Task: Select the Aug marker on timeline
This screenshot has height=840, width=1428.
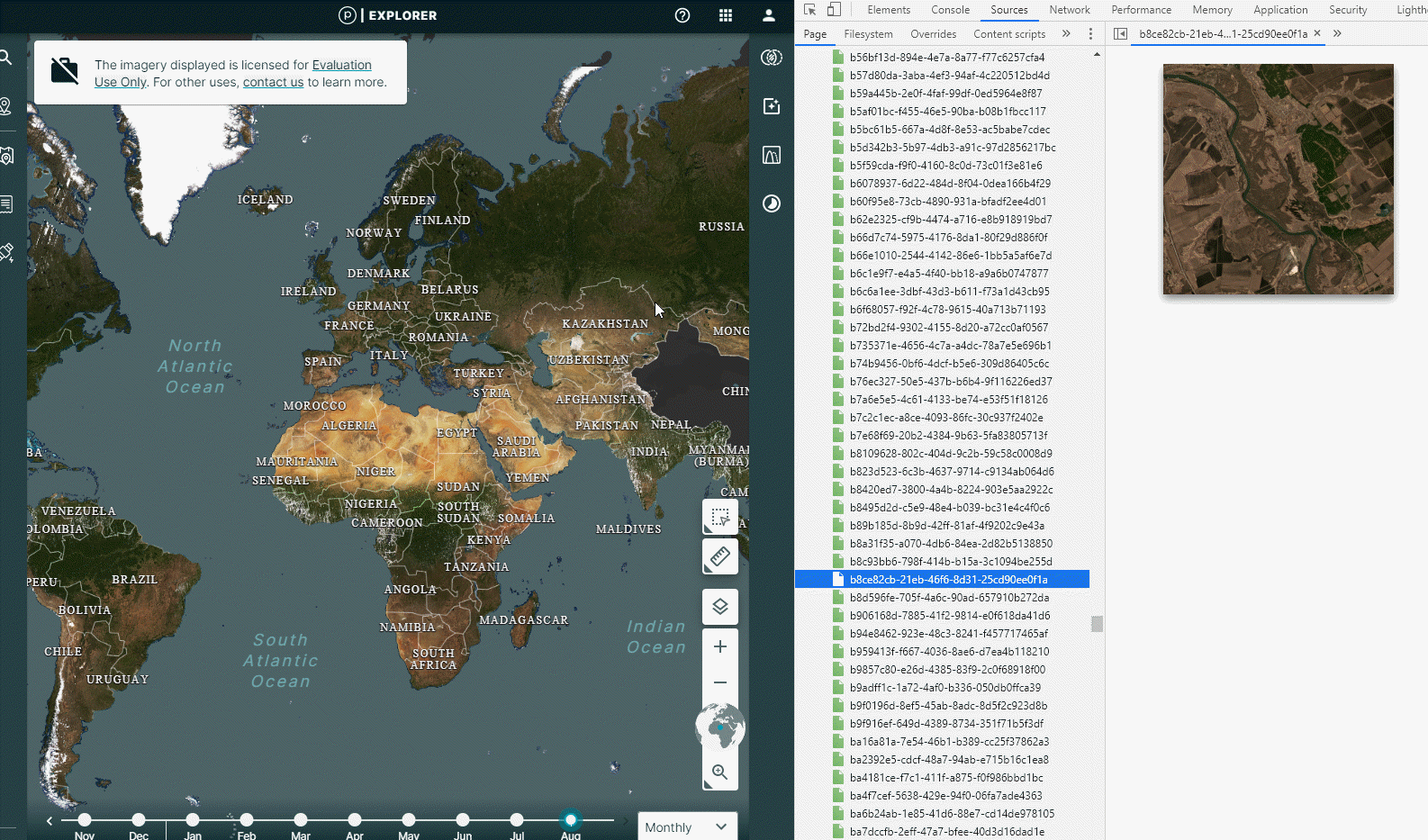Action: 571,819
